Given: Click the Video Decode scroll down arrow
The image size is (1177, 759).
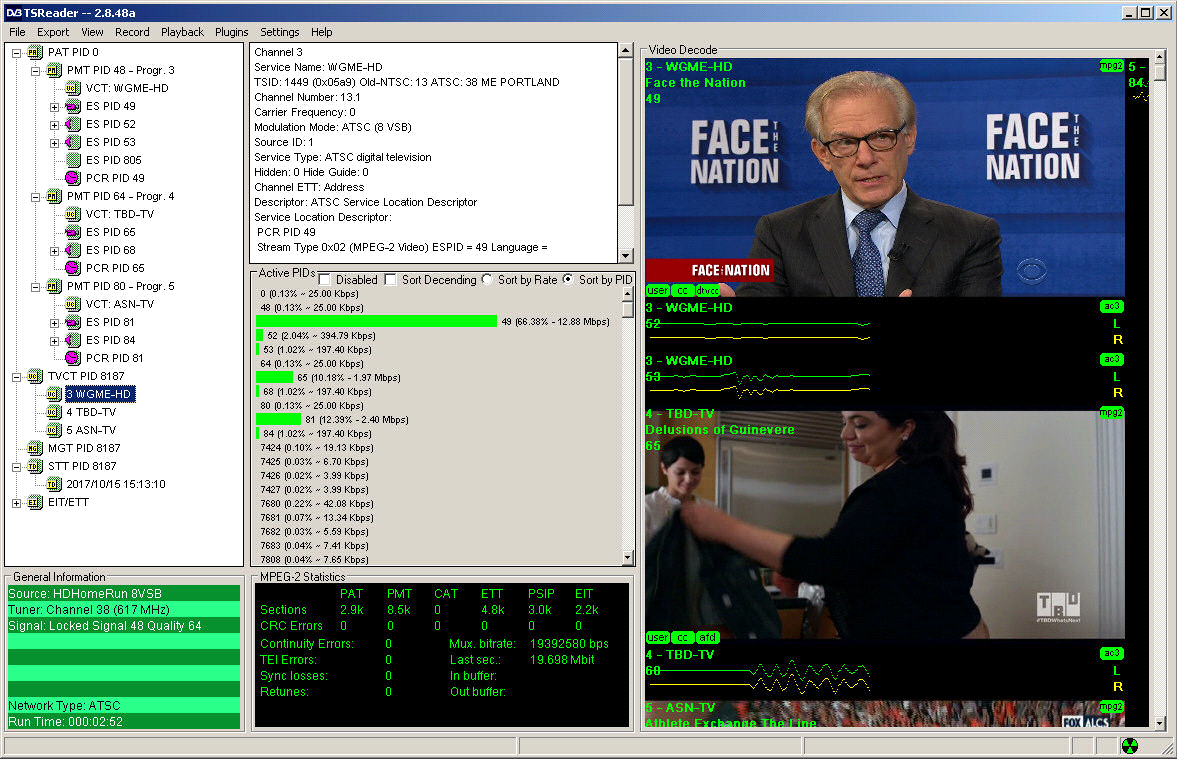Looking at the screenshot, I should [1160, 723].
